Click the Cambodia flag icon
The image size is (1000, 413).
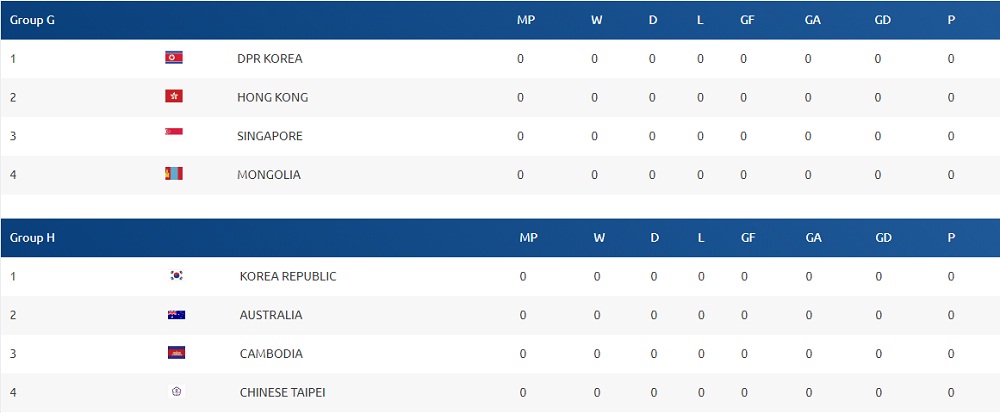[177, 353]
